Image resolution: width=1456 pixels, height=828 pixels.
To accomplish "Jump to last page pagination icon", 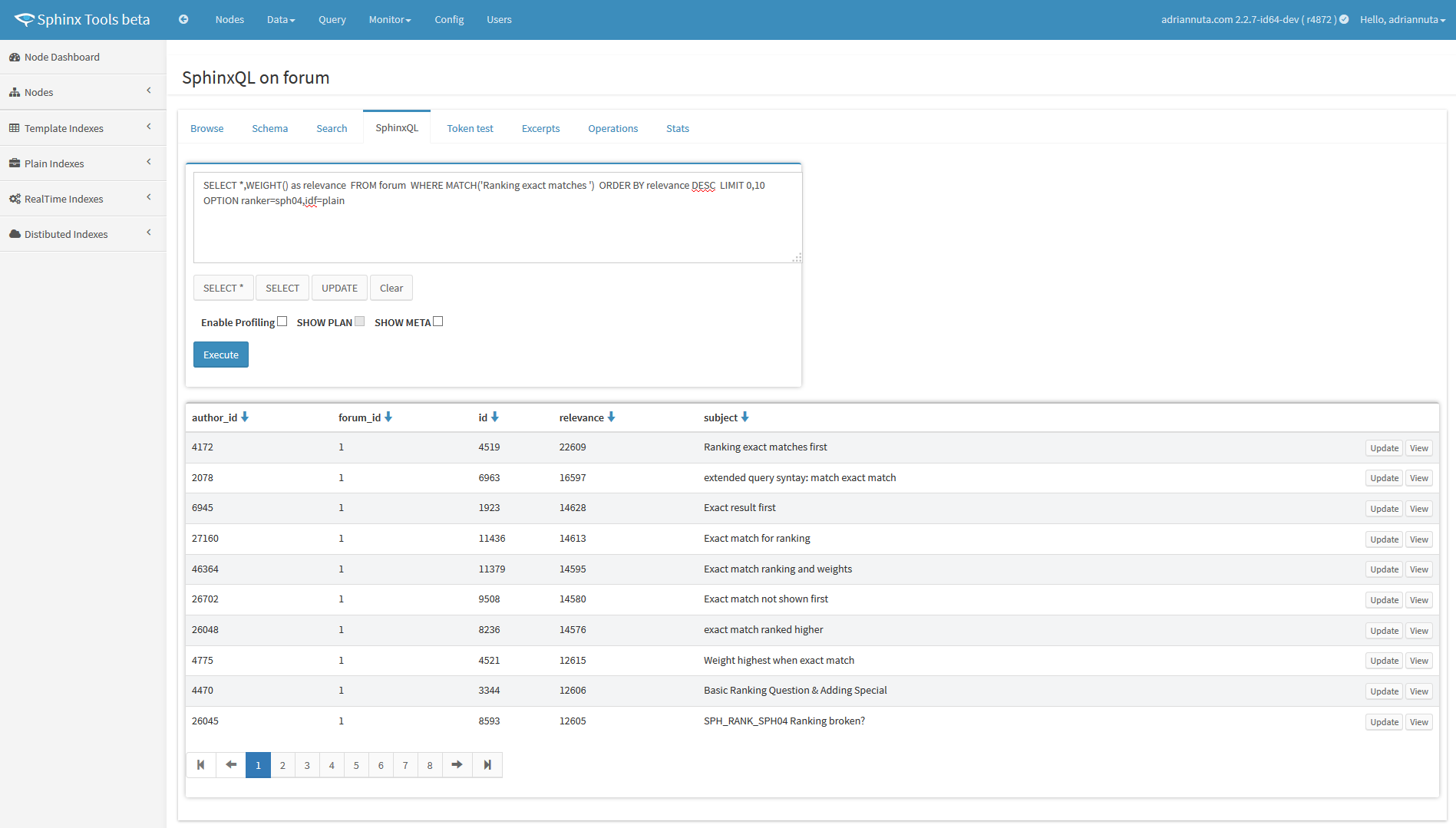I will tap(487, 765).
